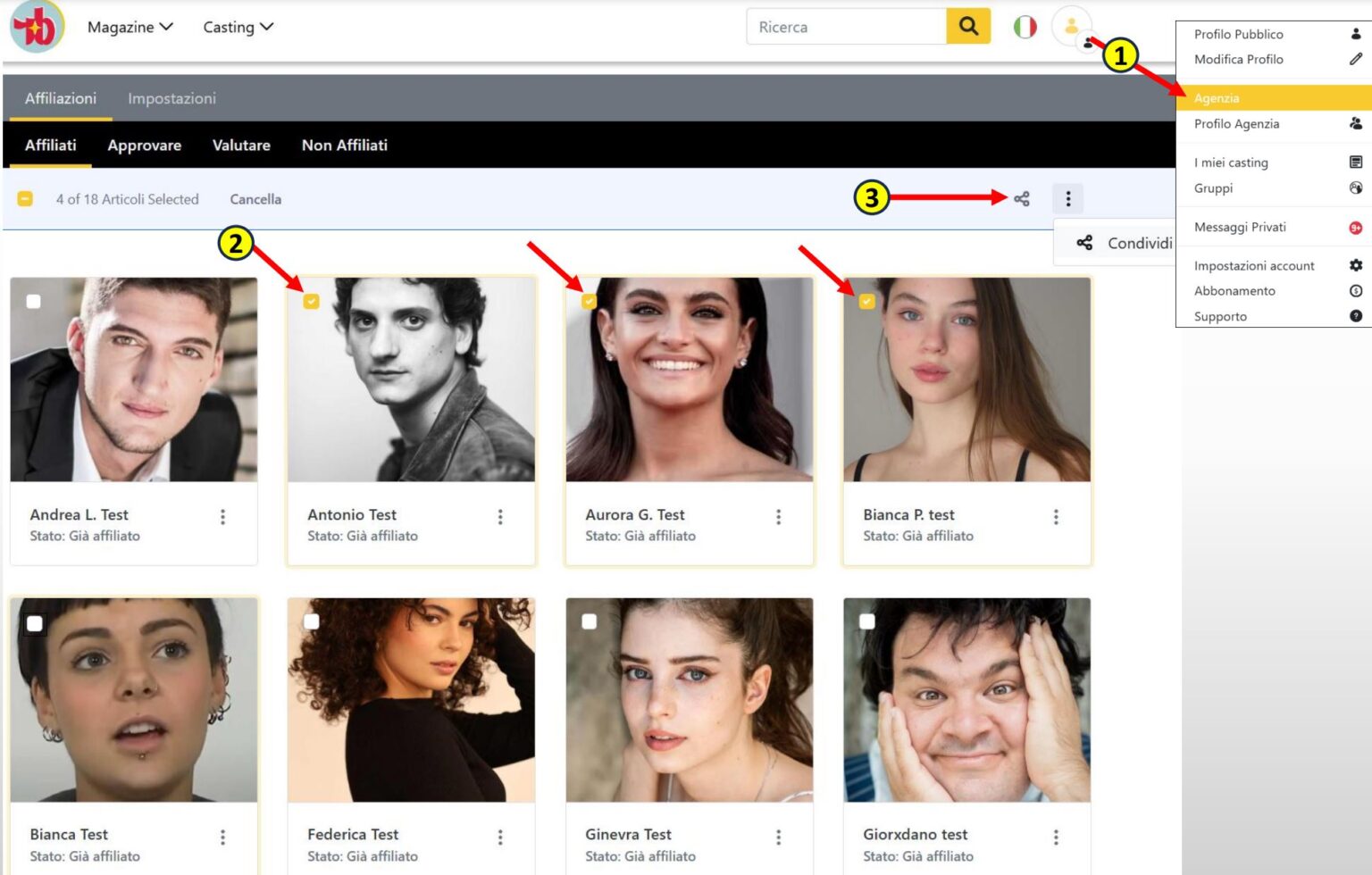Uncheck the Antonio Test card checkbox
The width and height of the screenshot is (1372, 875).
click(311, 302)
